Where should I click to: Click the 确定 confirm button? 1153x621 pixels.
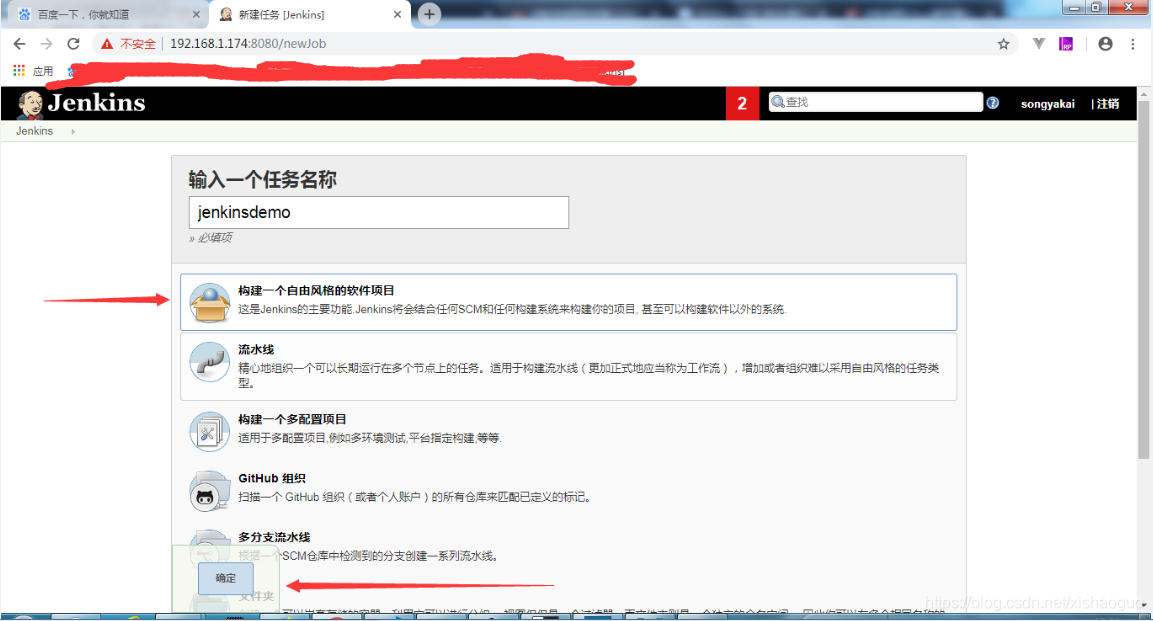(x=226, y=578)
